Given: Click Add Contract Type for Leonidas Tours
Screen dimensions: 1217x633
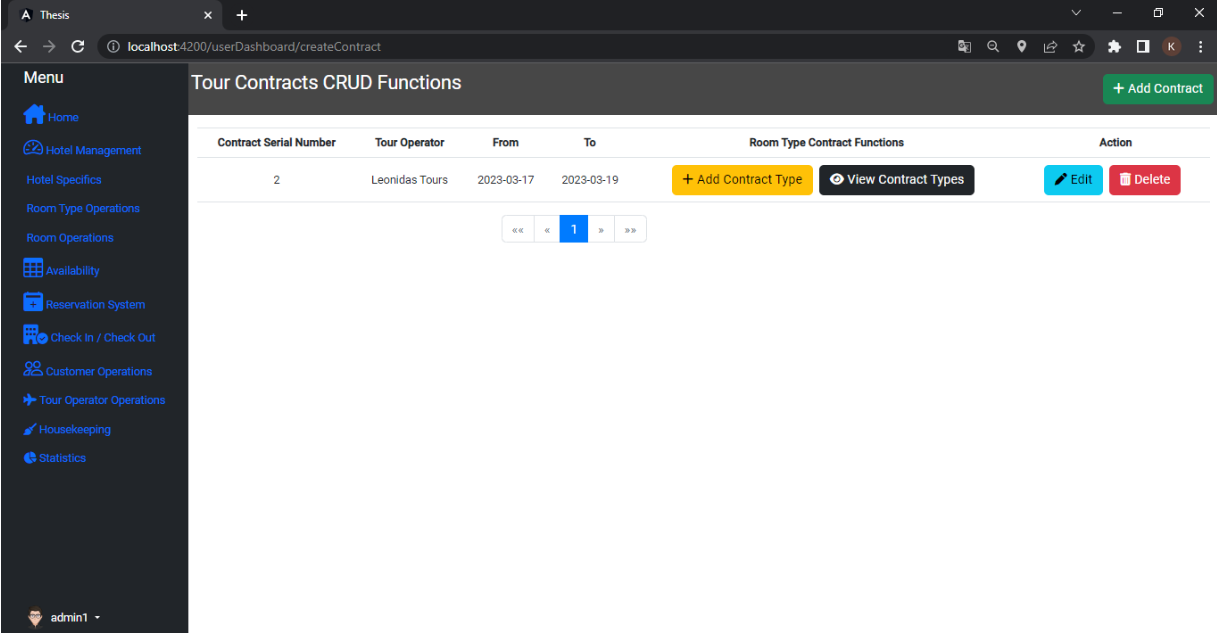Looking at the screenshot, I should pyautogui.click(x=742, y=180).
